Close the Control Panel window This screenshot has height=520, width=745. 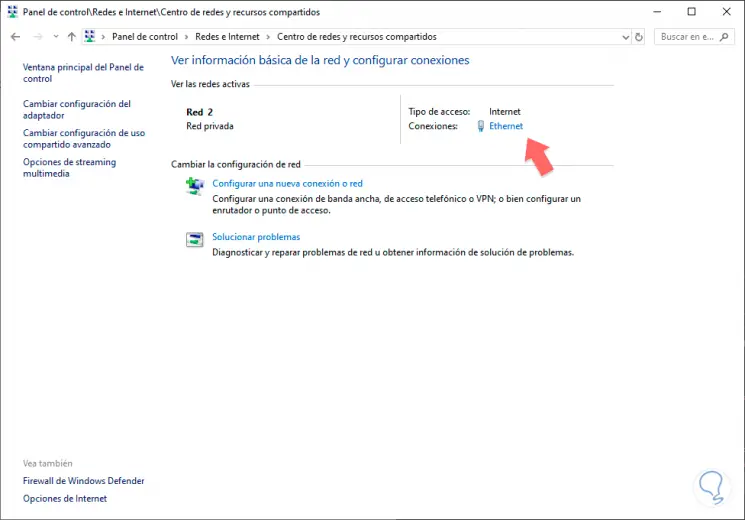click(726, 12)
